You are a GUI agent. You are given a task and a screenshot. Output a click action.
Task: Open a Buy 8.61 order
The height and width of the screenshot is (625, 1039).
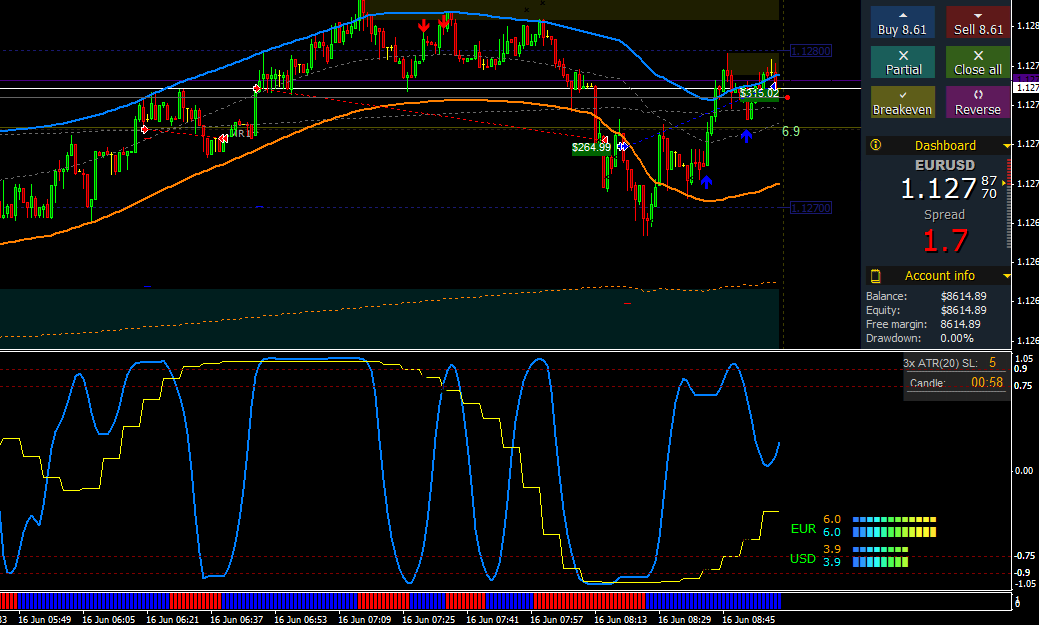tap(902, 23)
